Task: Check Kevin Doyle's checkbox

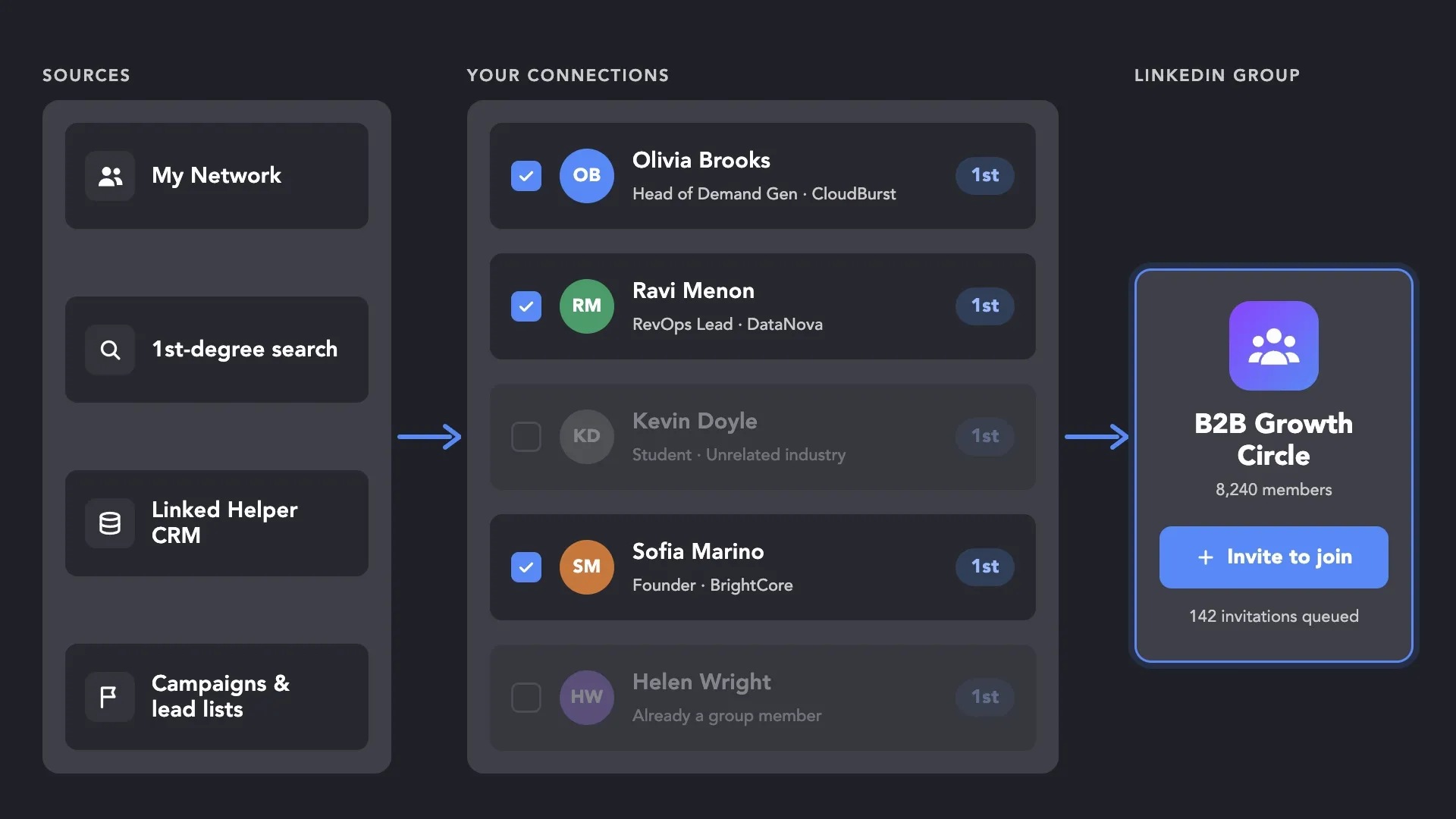Action: 526,437
